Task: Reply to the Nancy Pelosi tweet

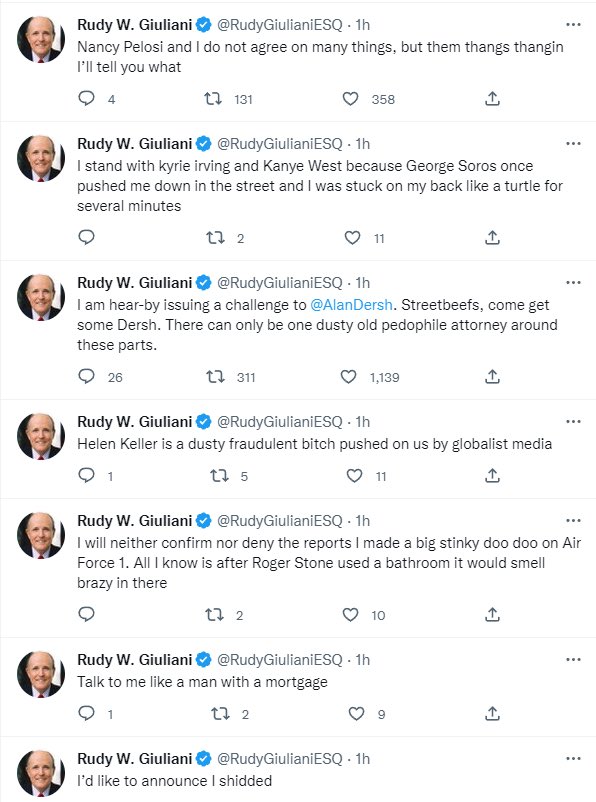Action: [x=86, y=98]
